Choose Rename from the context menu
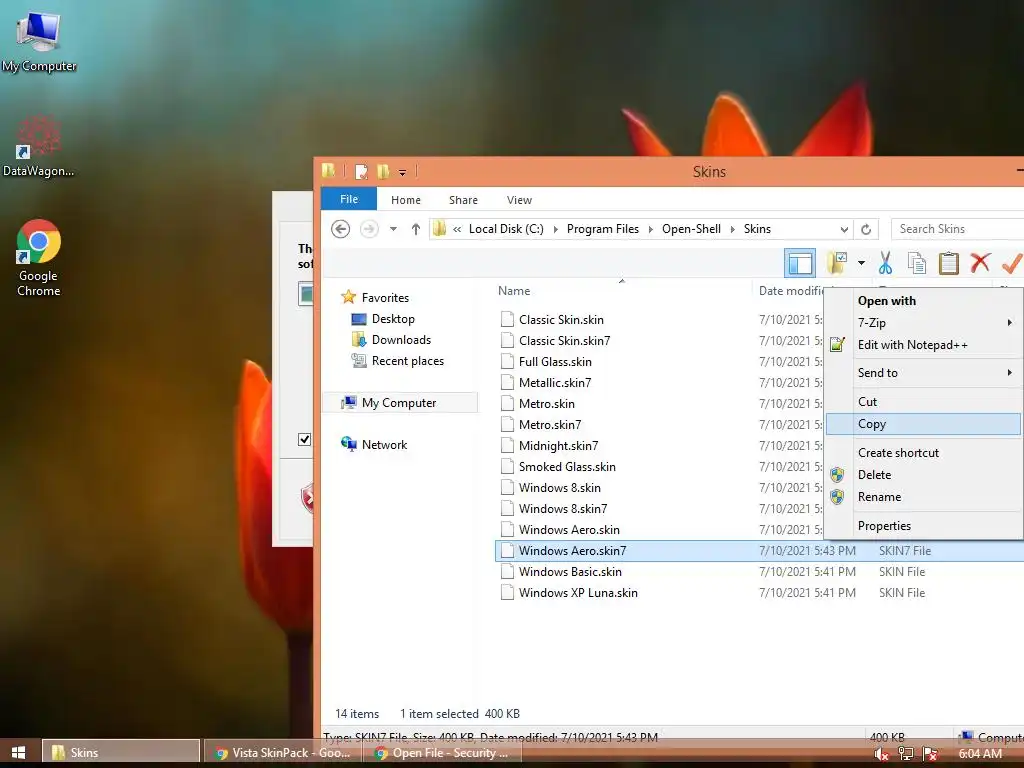This screenshot has height=768, width=1024. click(923, 497)
